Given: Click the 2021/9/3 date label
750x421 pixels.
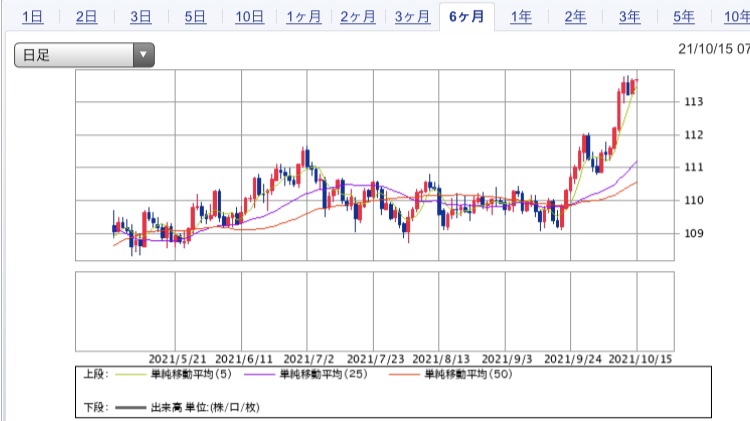Looking at the screenshot, I should [507, 359].
